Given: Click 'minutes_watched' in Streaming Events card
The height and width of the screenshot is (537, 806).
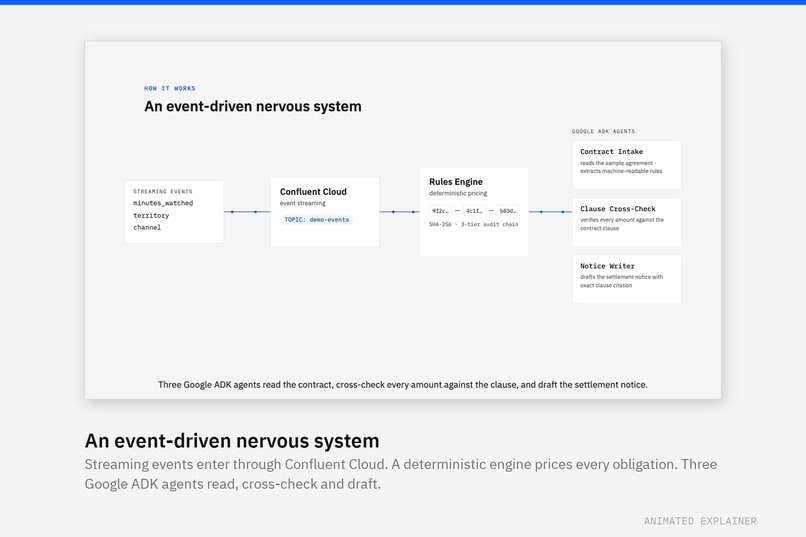Looking at the screenshot, I should (x=163, y=203).
